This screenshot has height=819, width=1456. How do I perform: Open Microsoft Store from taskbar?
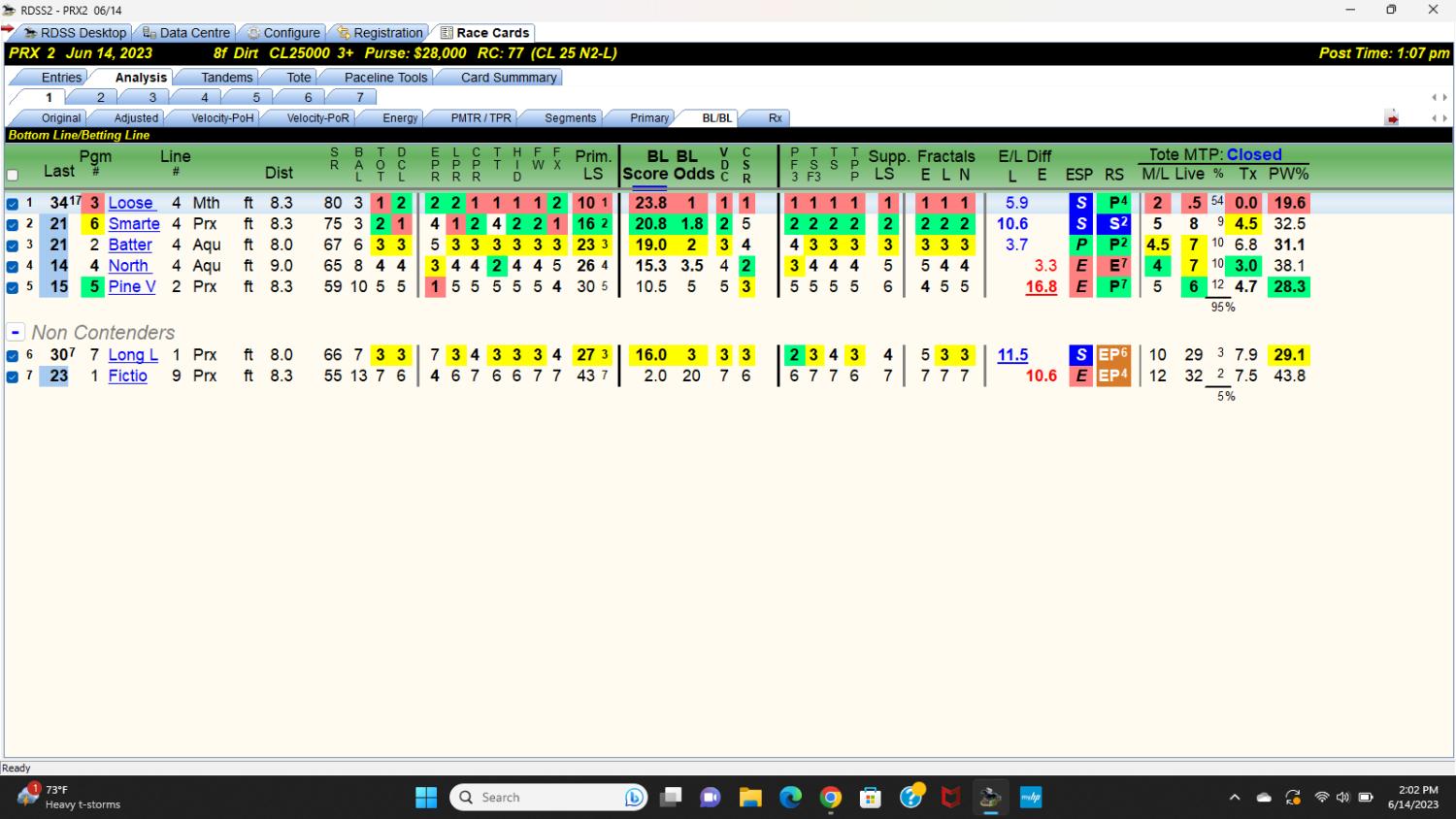[871, 798]
